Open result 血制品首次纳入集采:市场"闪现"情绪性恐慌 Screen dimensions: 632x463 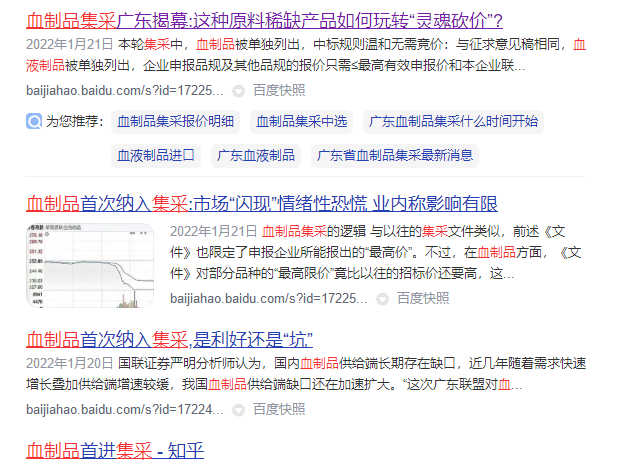262,204
